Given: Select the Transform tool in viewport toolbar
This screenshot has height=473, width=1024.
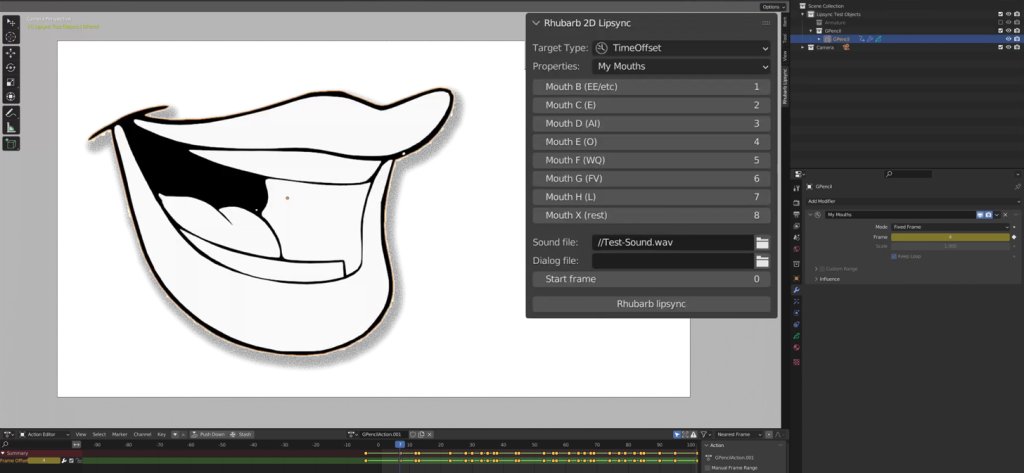Looking at the screenshot, I should (11, 97).
